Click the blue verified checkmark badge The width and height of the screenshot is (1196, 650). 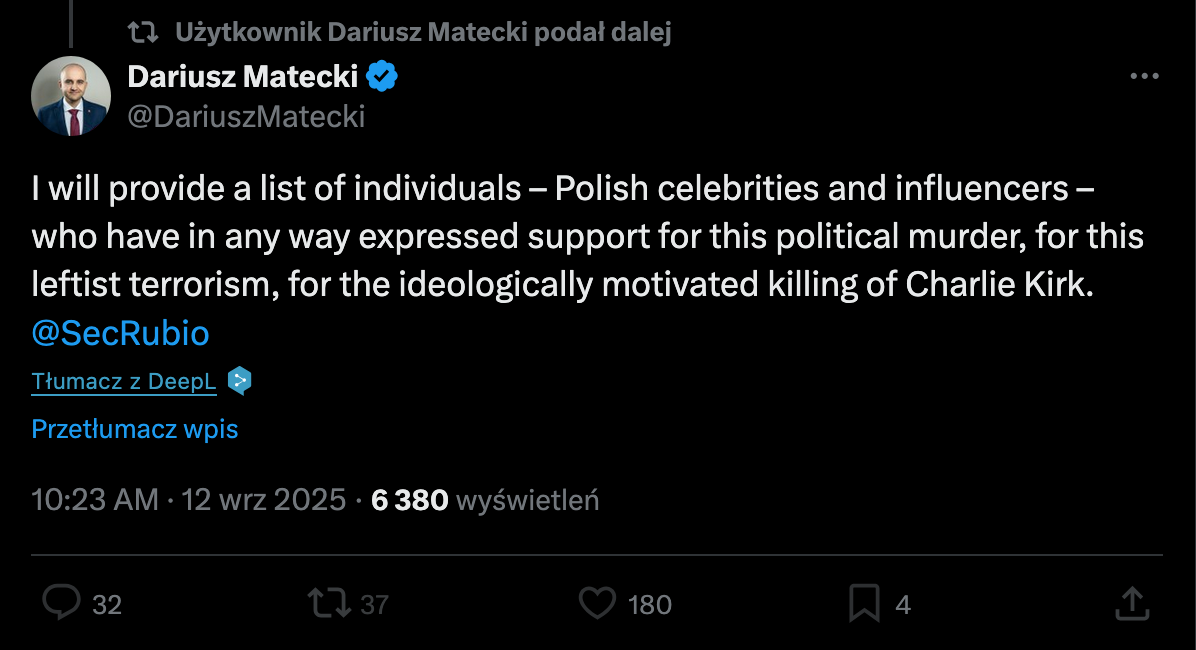[x=383, y=75]
